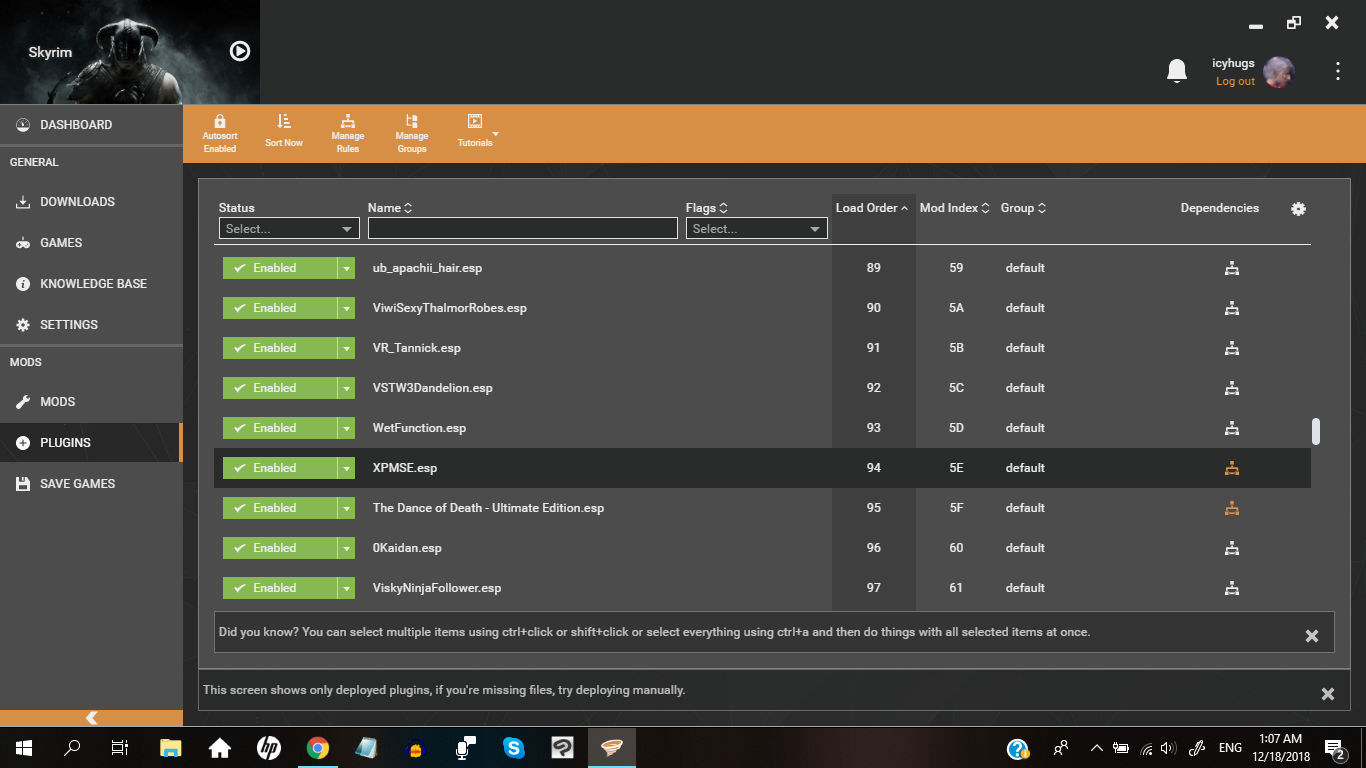Open notifications bell icon

point(1177,71)
